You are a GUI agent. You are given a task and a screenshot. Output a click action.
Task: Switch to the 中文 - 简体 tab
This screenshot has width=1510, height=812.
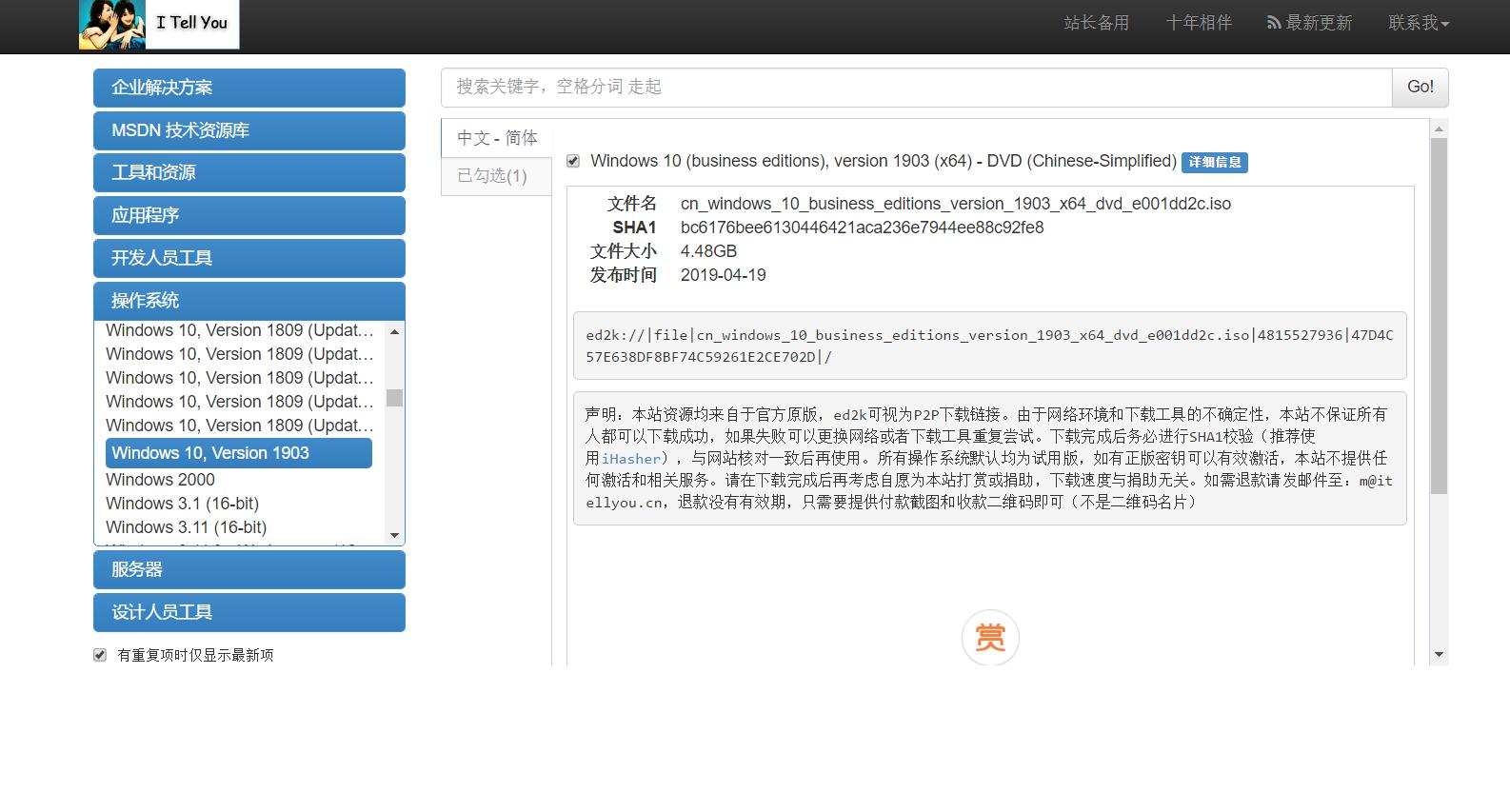click(x=496, y=138)
